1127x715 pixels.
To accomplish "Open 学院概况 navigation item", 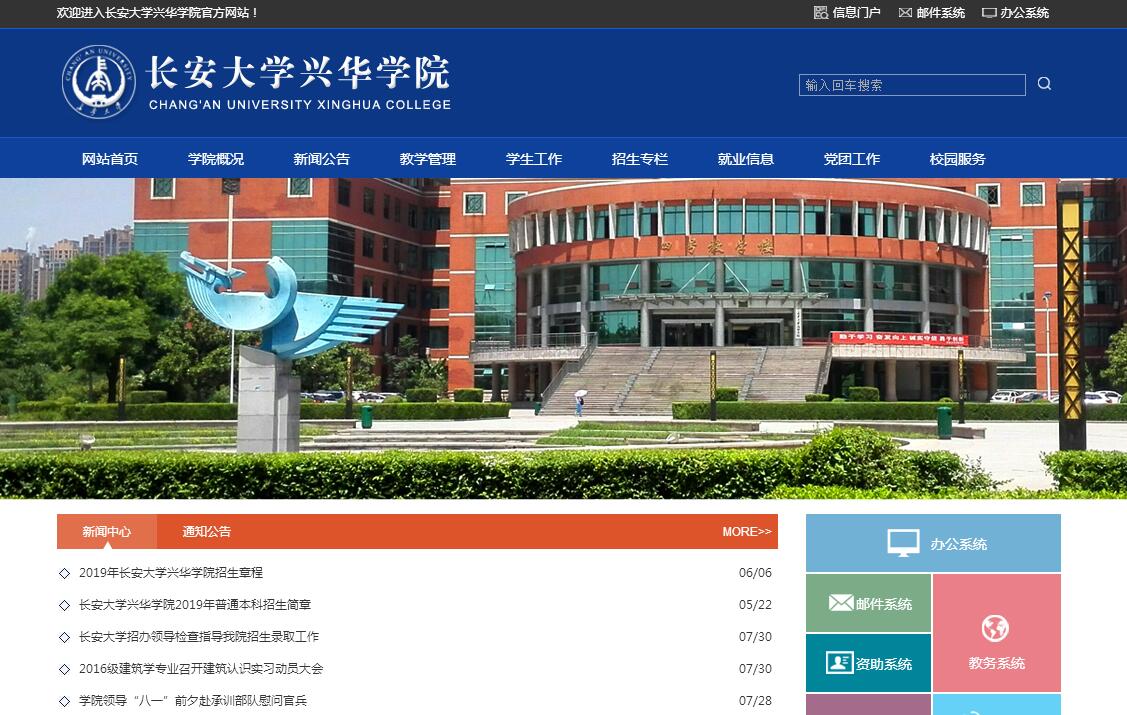I will click(x=216, y=159).
